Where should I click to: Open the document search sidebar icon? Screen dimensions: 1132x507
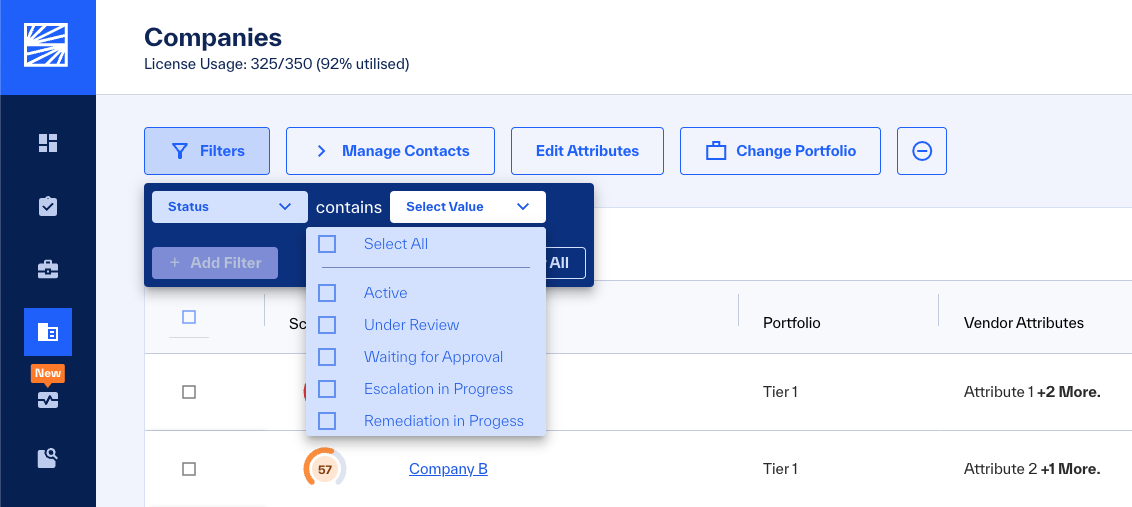(48, 459)
